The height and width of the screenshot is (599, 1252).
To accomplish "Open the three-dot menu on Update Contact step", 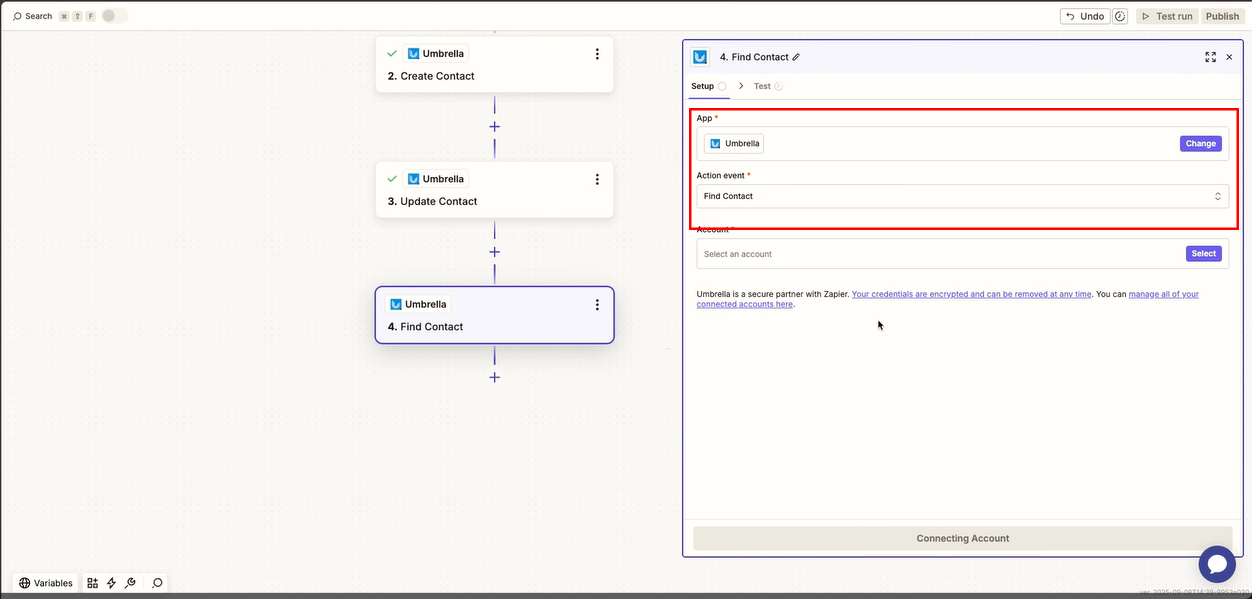I will 597,179.
